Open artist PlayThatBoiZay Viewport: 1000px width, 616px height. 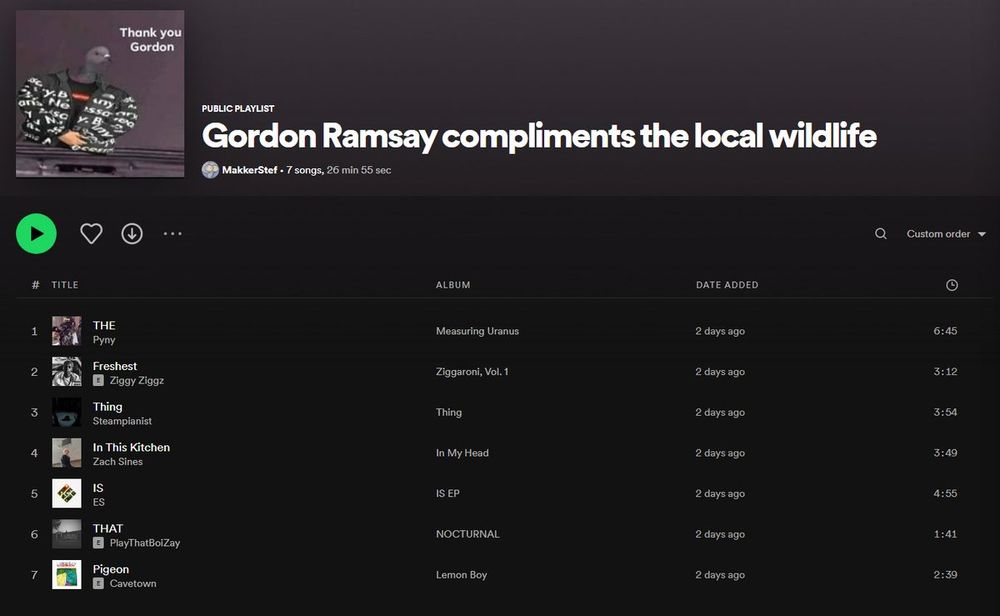click(145, 543)
